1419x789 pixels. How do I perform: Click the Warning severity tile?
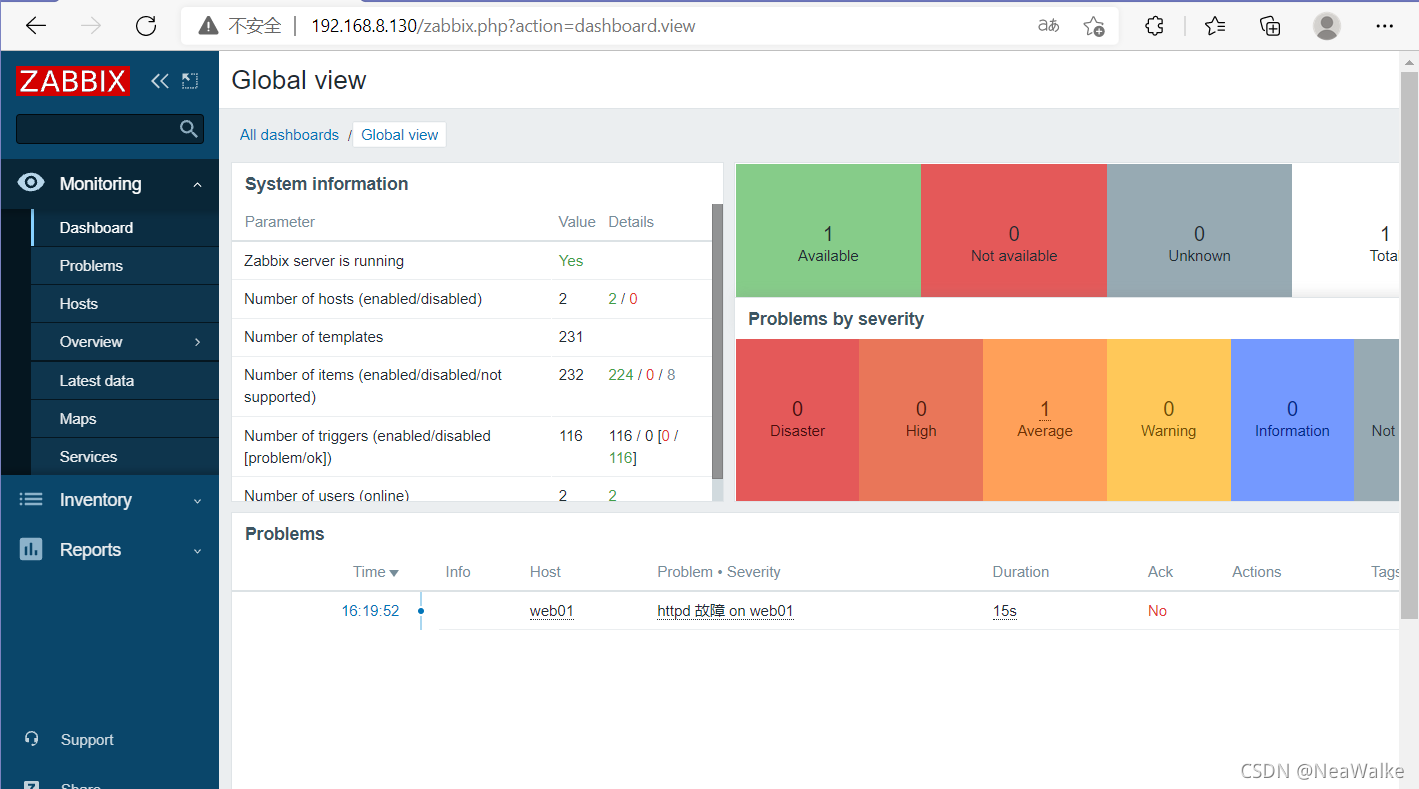1169,420
